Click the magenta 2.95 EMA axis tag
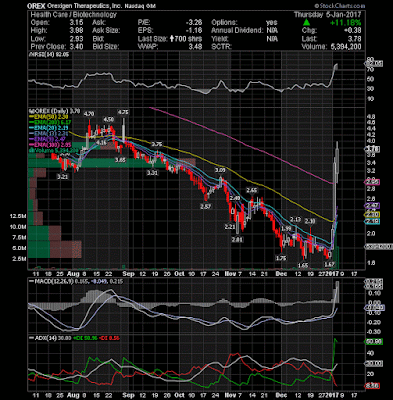393x400 pixels. (x=372, y=182)
